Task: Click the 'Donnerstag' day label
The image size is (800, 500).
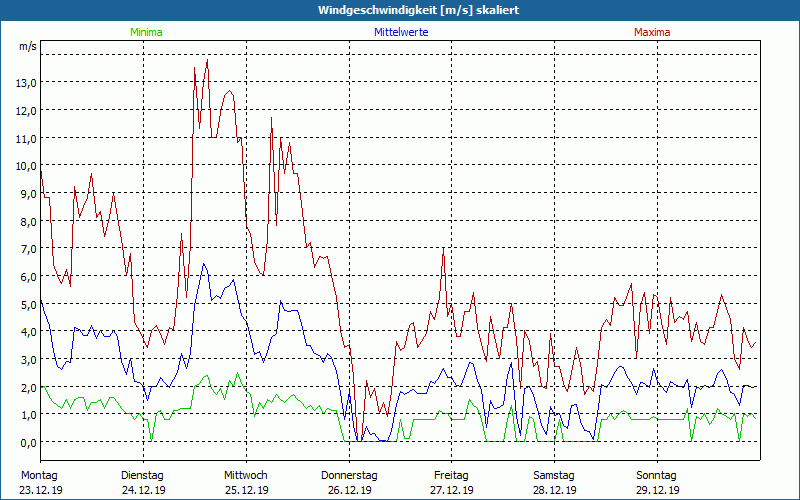Action: 349,476
